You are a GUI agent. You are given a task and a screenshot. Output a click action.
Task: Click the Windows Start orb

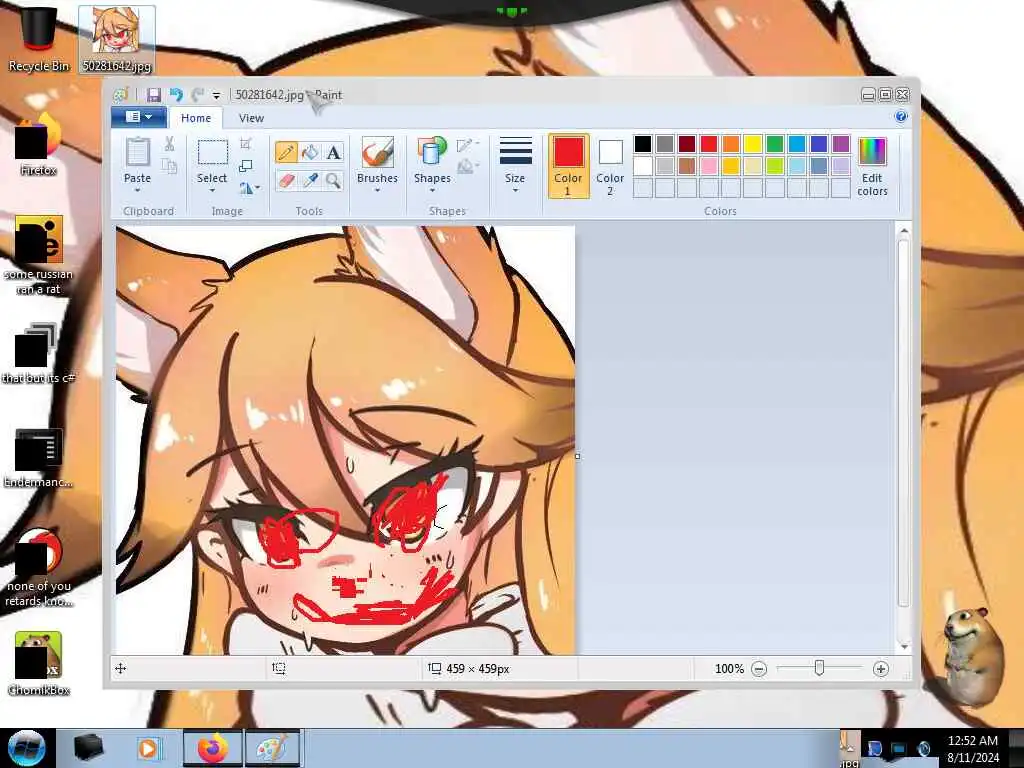pyautogui.click(x=26, y=748)
